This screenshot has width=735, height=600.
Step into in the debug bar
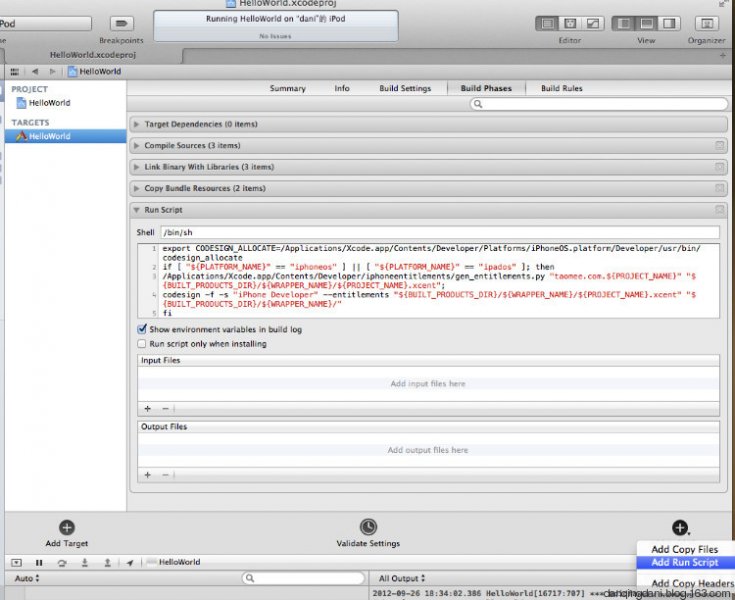pyautogui.click(x=85, y=562)
